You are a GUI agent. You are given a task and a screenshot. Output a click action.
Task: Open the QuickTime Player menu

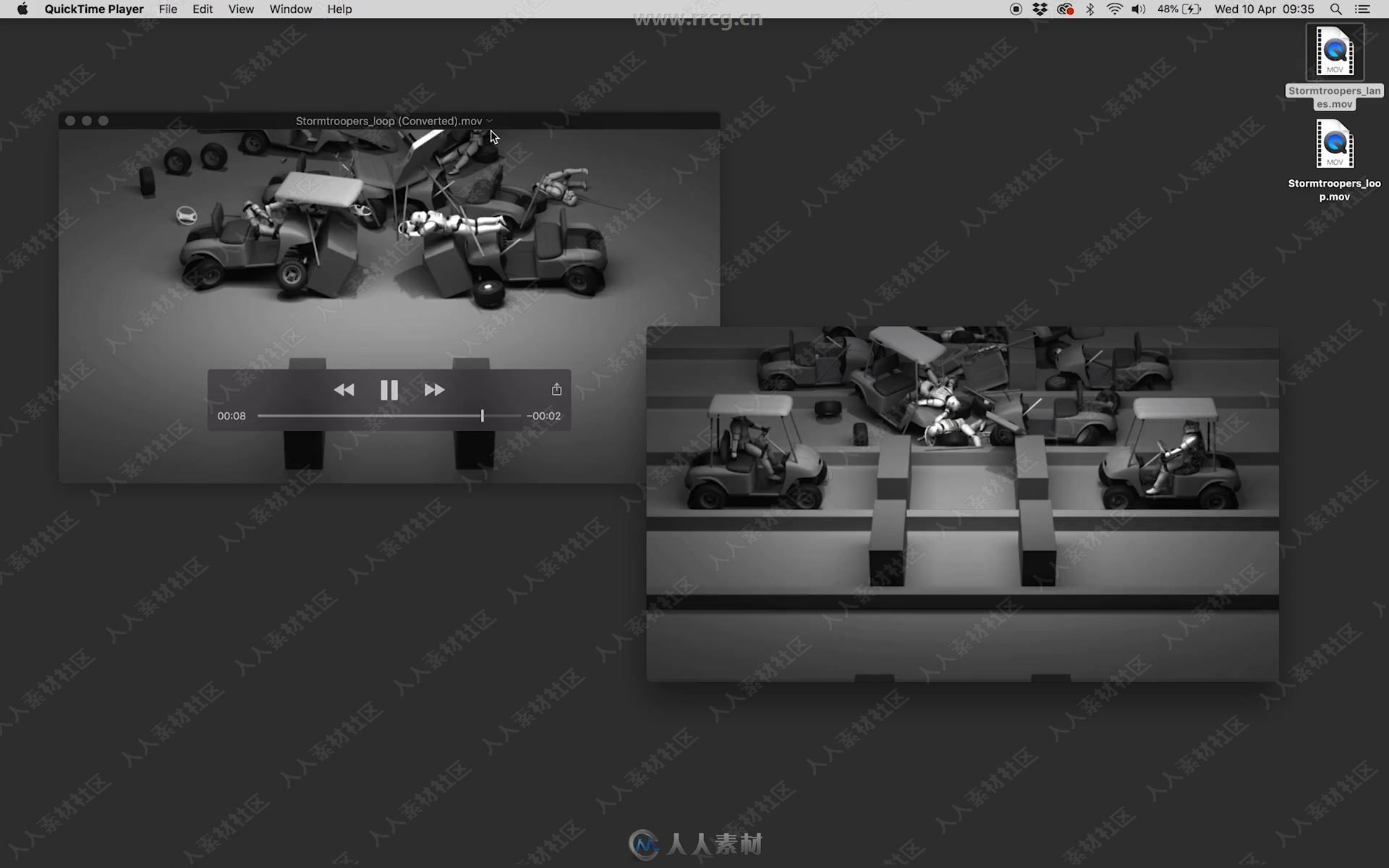[94, 9]
